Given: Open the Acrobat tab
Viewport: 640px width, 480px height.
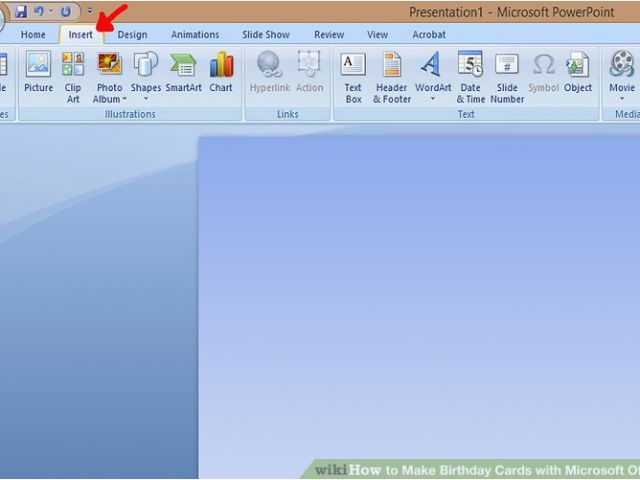Looking at the screenshot, I should click(x=429, y=35).
